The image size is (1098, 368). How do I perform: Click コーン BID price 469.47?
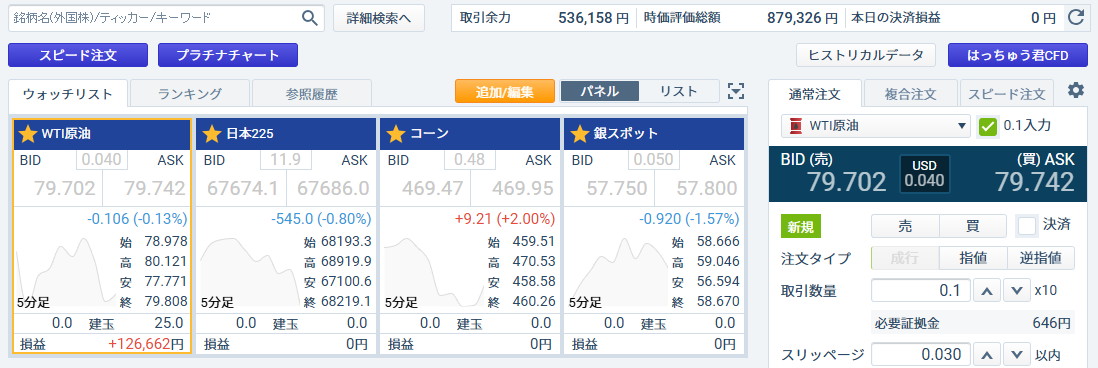pyautogui.click(x=432, y=188)
